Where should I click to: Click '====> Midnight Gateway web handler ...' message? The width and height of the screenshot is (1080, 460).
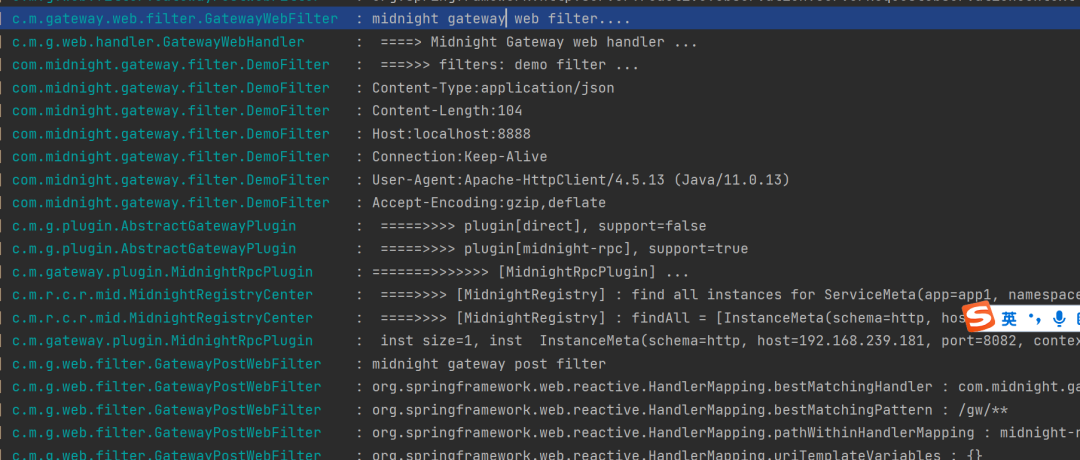539,42
